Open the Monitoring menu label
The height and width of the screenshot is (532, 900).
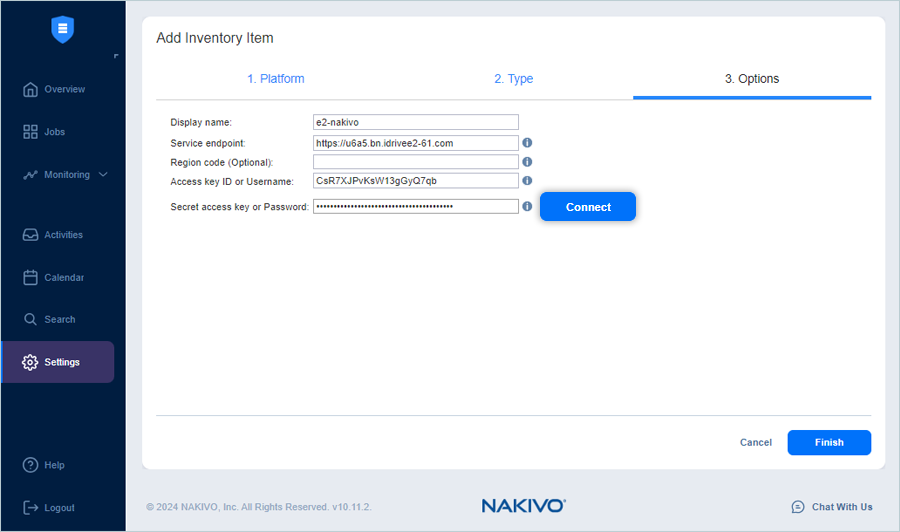click(x=67, y=174)
